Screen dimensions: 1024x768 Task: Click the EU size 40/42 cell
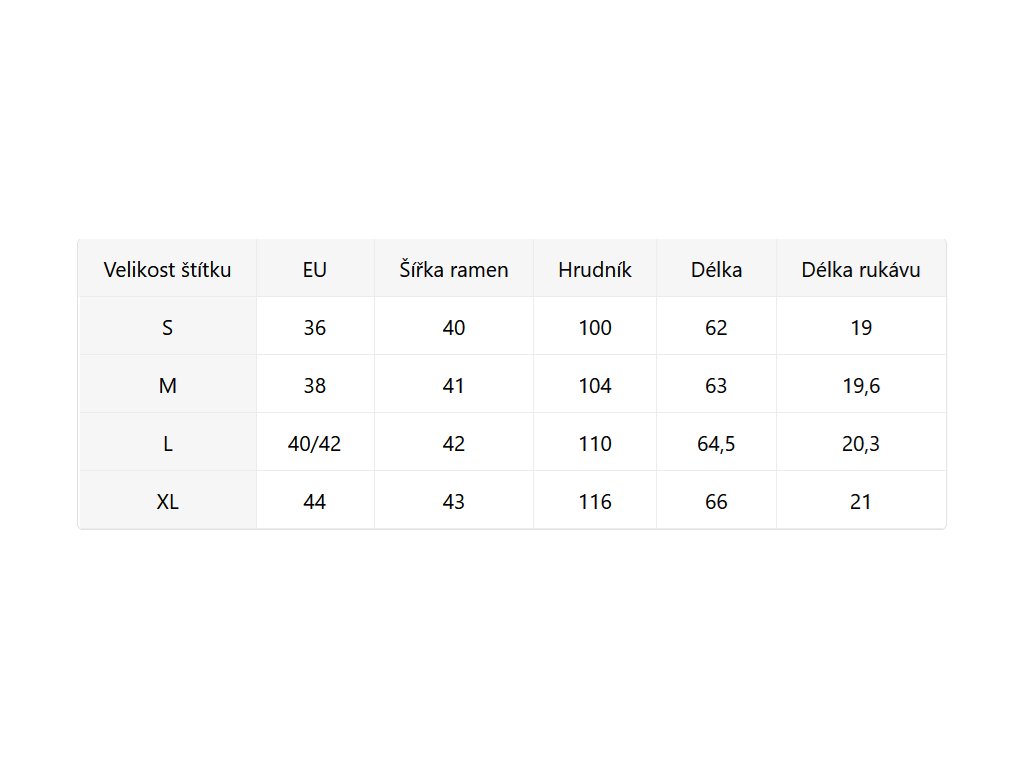pos(315,443)
